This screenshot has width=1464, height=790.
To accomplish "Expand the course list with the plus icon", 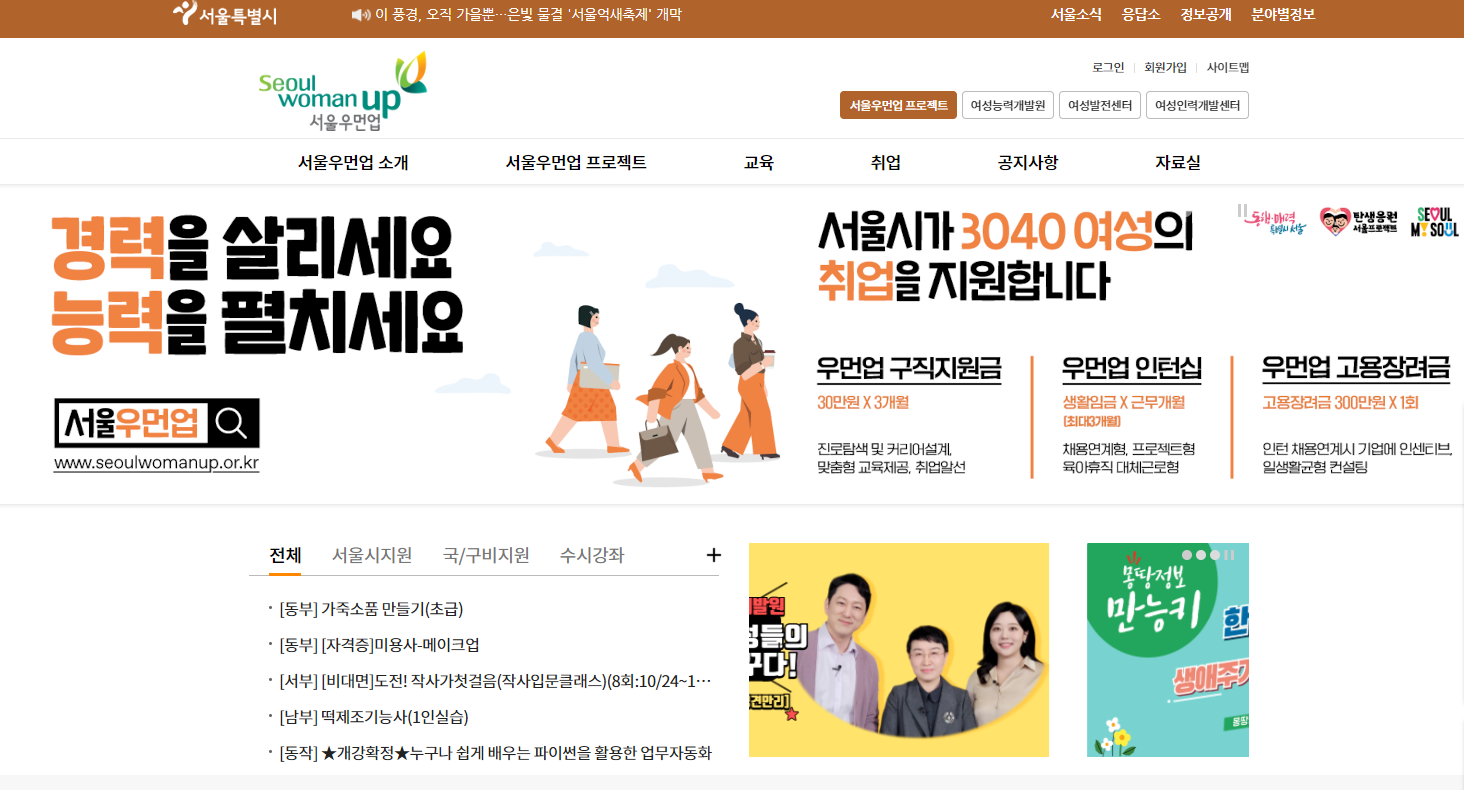I will click(713, 554).
